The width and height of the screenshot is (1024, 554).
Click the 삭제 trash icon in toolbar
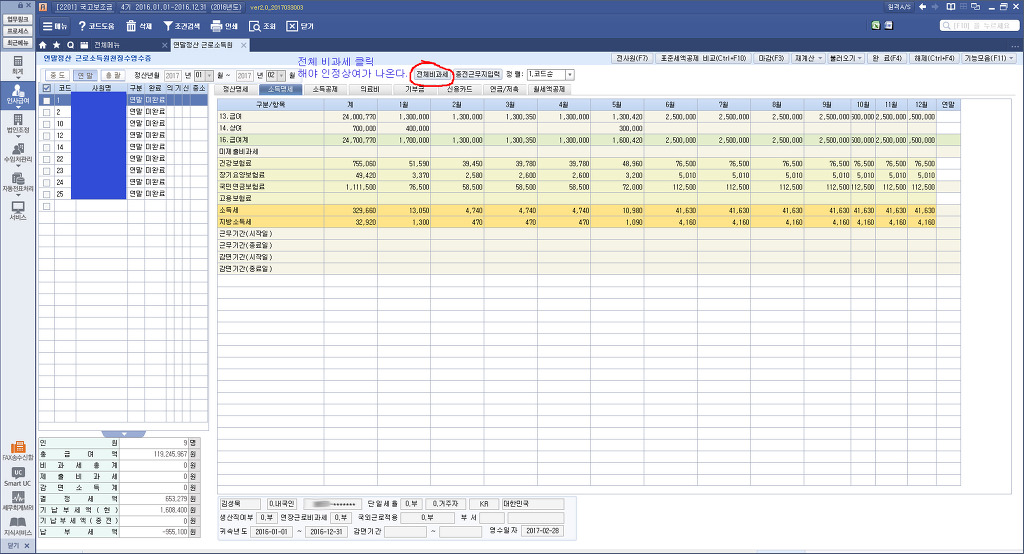[131, 26]
